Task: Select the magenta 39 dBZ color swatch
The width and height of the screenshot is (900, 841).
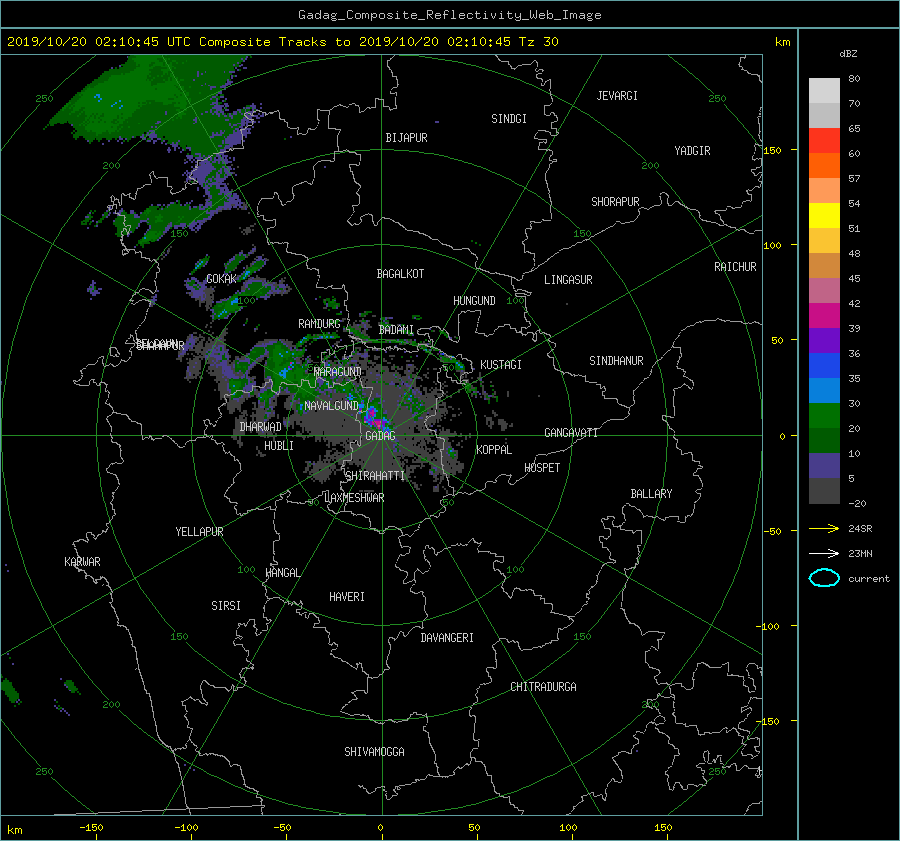Action: (x=824, y=316)
